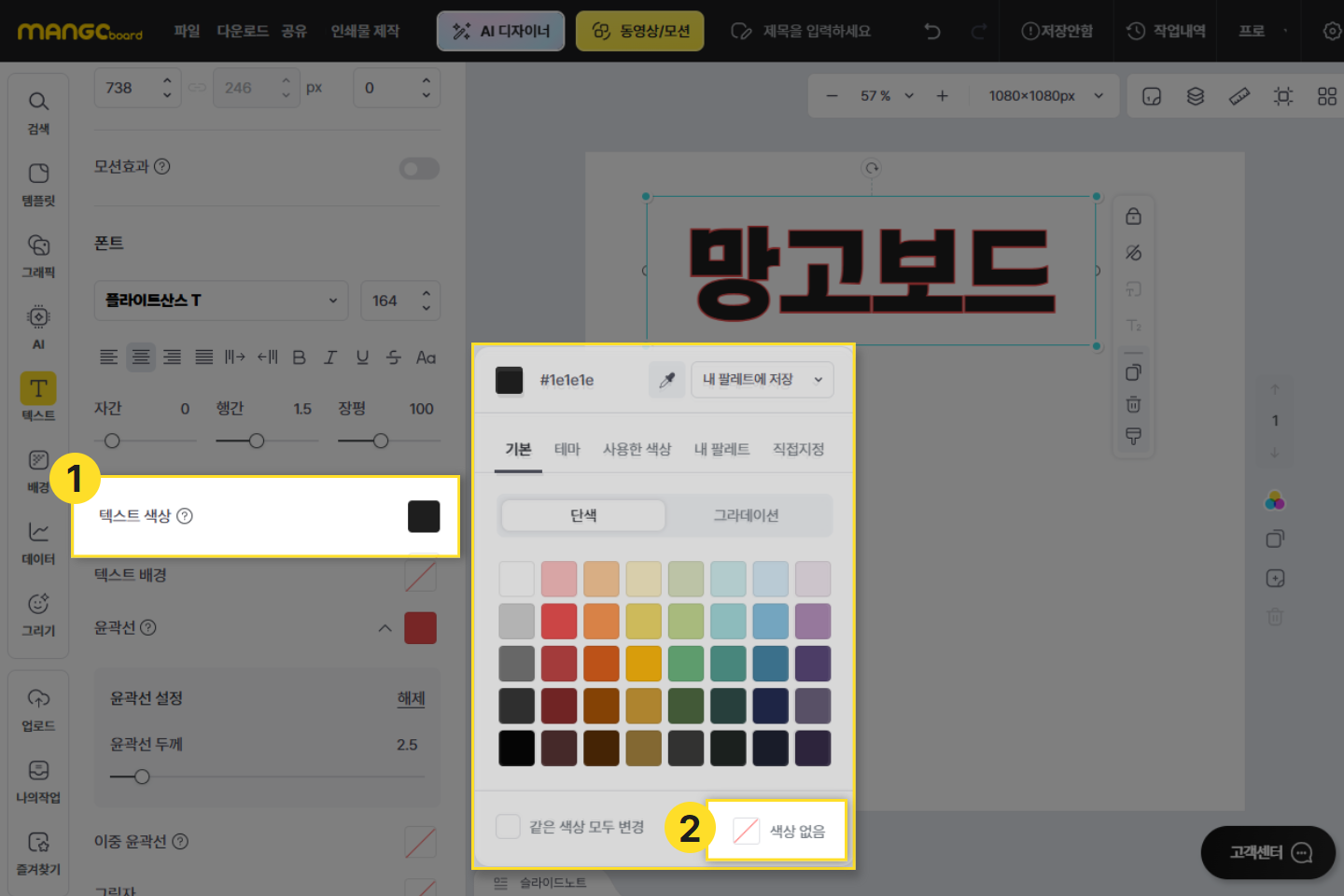Switch to the Theme color tab
The height and width of the screenshot is (896, 1344).
(567, 449)
